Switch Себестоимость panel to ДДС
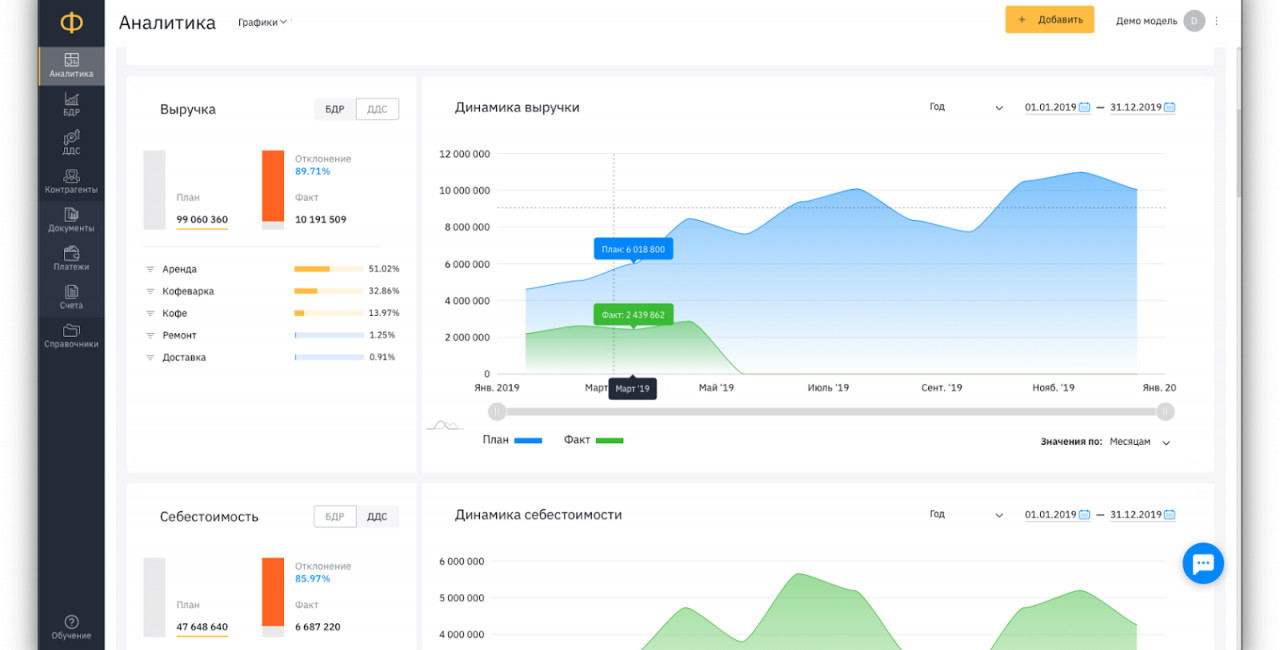1280x650 pixels. click(x=377, y=516)
